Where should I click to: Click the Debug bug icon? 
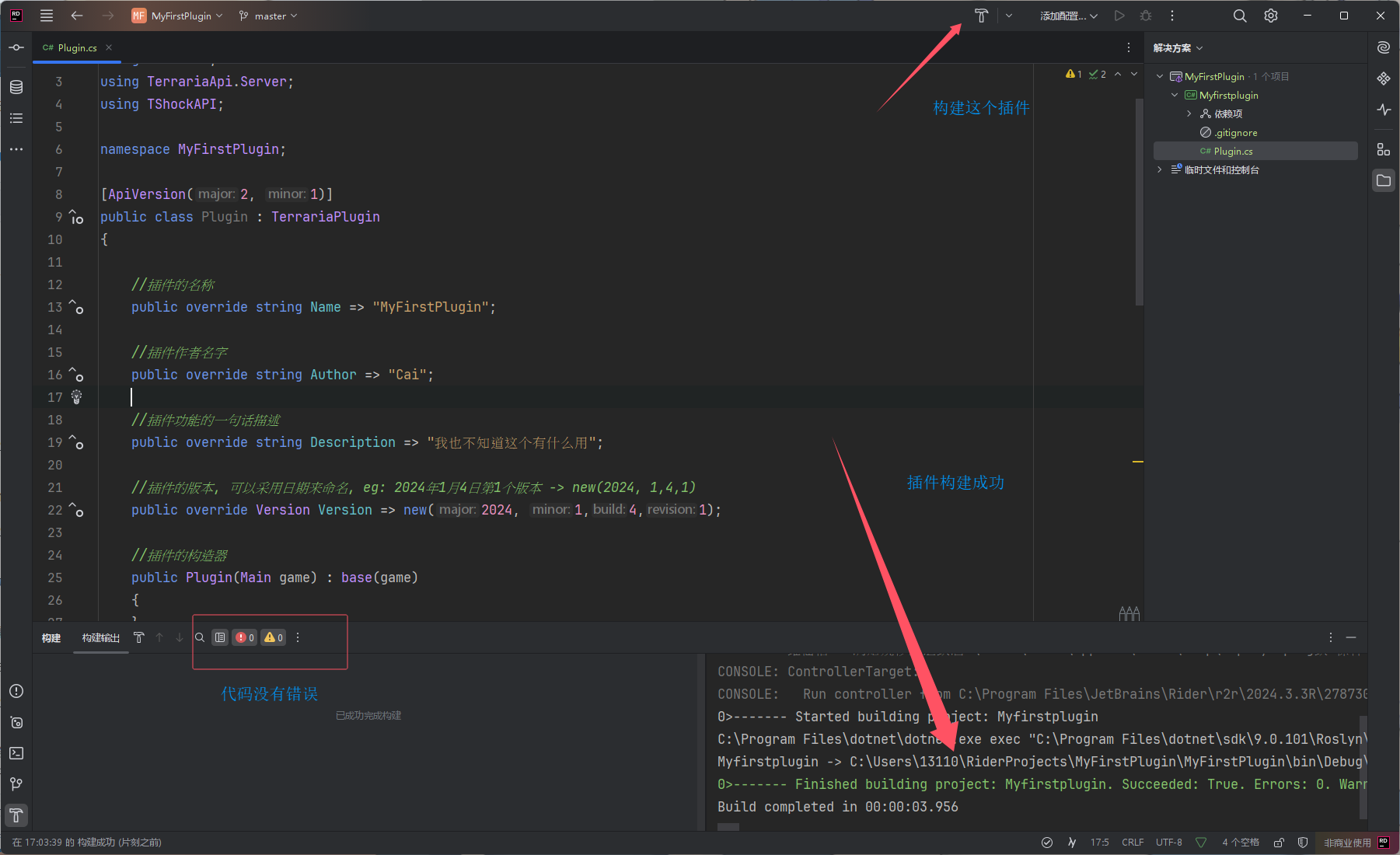tap(1146, 16)
